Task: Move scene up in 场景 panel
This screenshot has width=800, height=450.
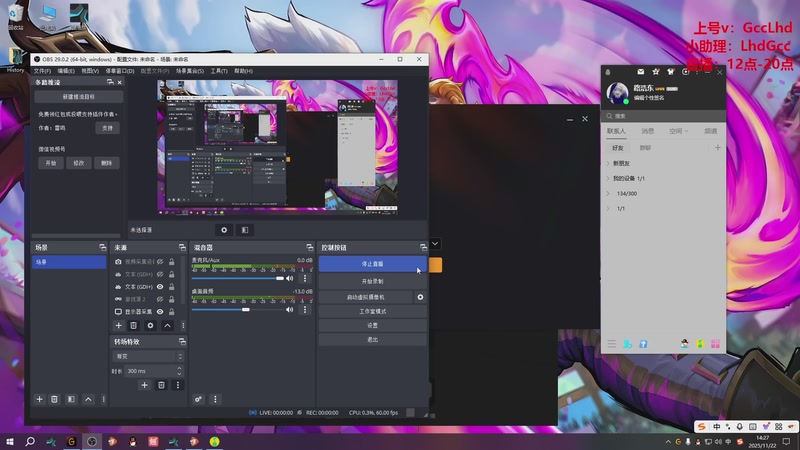Action: [88, 399]
